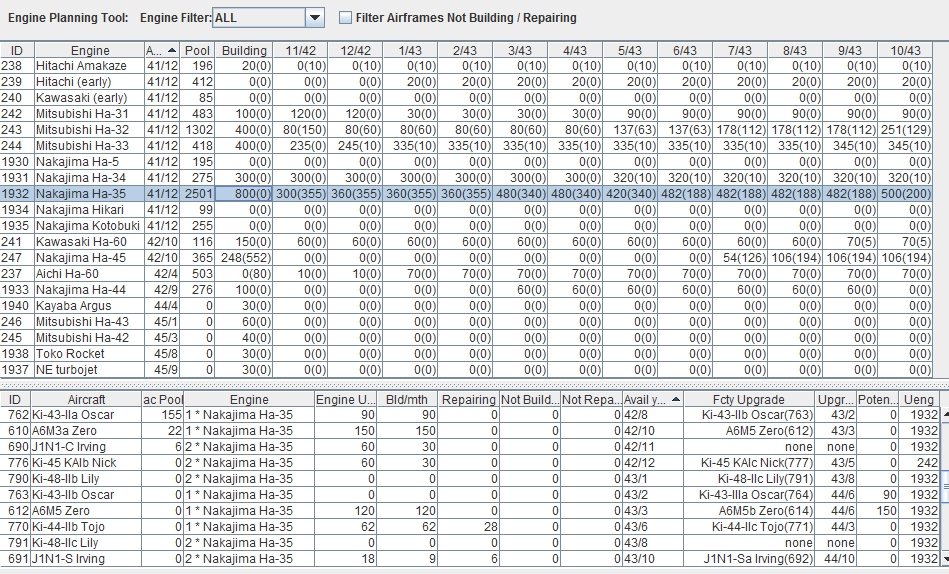Click the ac Pool column header
This screenshot has width=949, height=574.
[163, 400]
